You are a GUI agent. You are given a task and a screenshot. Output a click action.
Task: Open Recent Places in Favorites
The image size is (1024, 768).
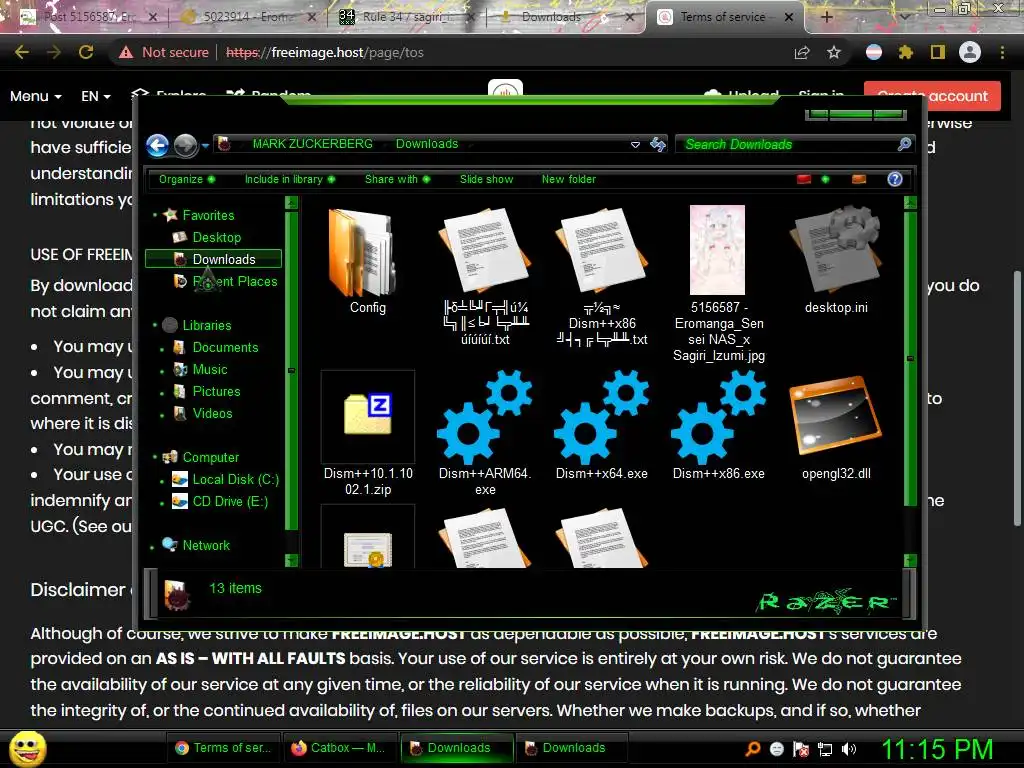pos(234,281)
